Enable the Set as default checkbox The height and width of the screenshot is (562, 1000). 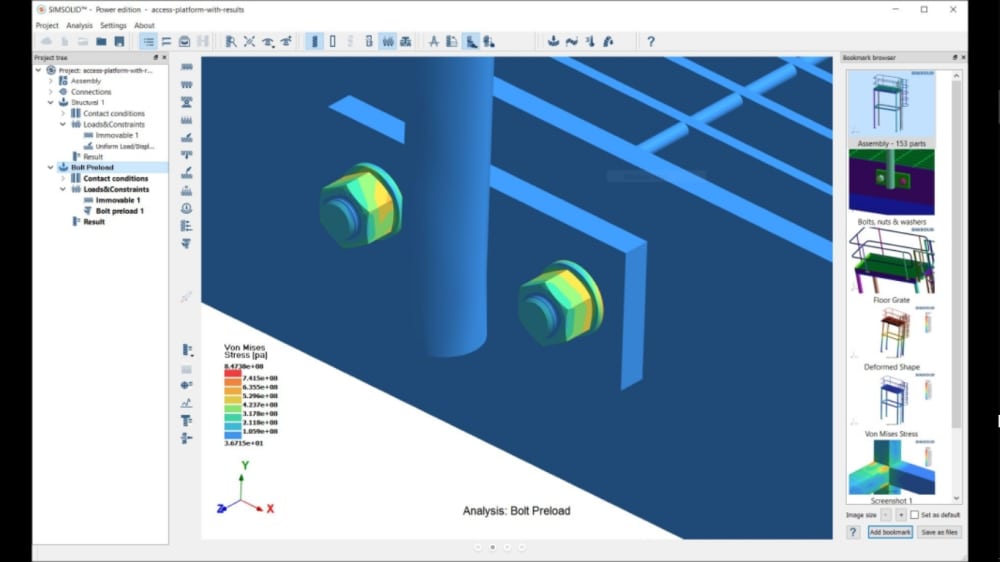tap(914, 514)
